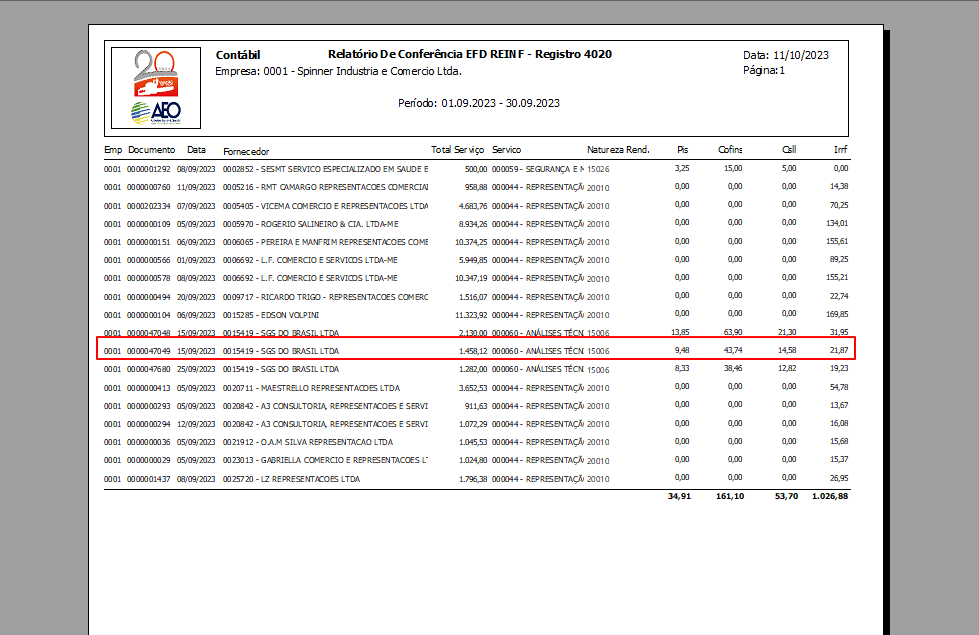Click the 'Data: 11/10/2023' text
This screenshot has width=979, height=635.
click(x=785, y=55)
